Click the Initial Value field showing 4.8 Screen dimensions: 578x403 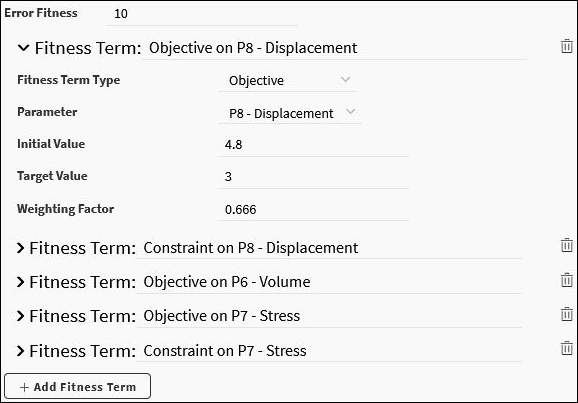314,145
